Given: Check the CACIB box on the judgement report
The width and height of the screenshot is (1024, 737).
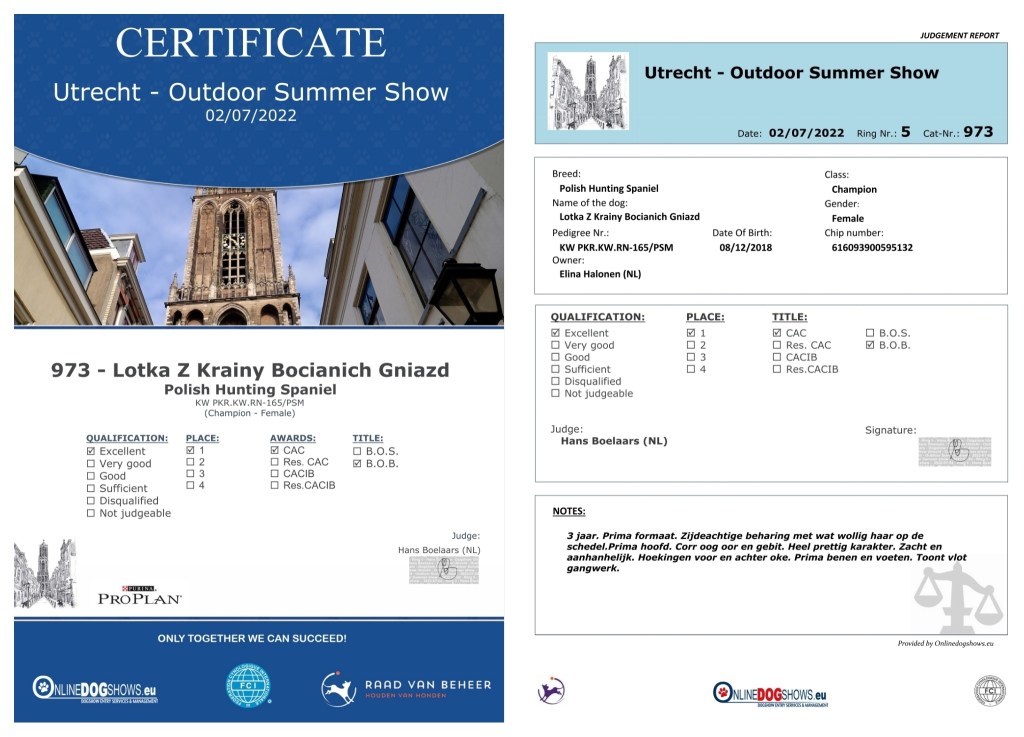Looking at the screenshot, I should pos(778,357).
